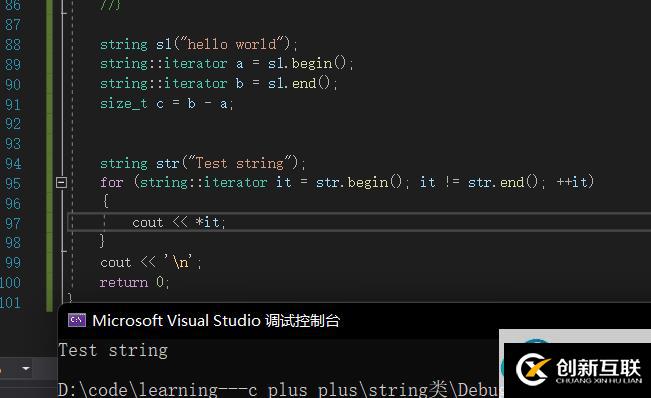
Task: Click ++it in the for loop
Action: point(572,182)
